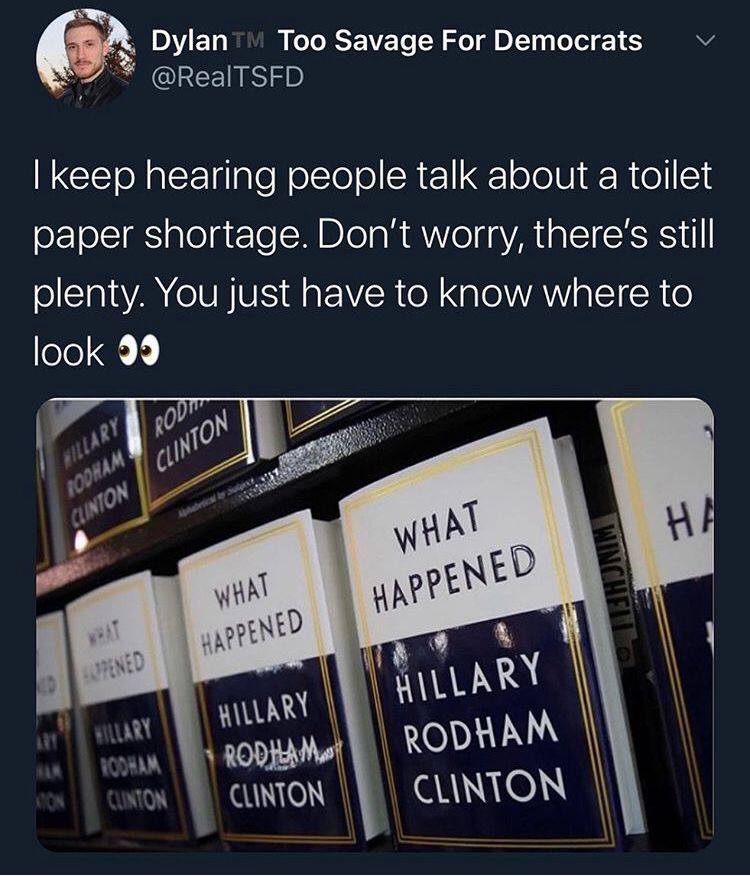Click the "Too Savage For Democrats" name

(460, 41)
